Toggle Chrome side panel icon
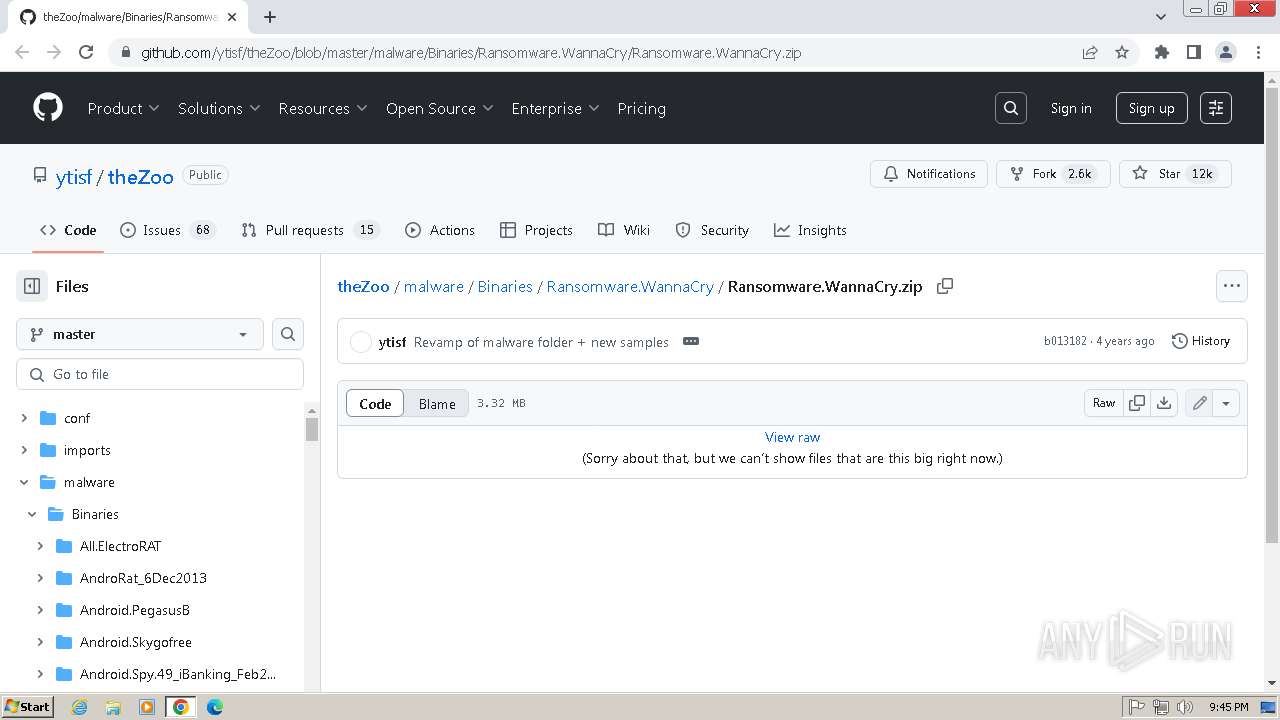The height and width of the screenshot is (720, 1280). 1194,52
